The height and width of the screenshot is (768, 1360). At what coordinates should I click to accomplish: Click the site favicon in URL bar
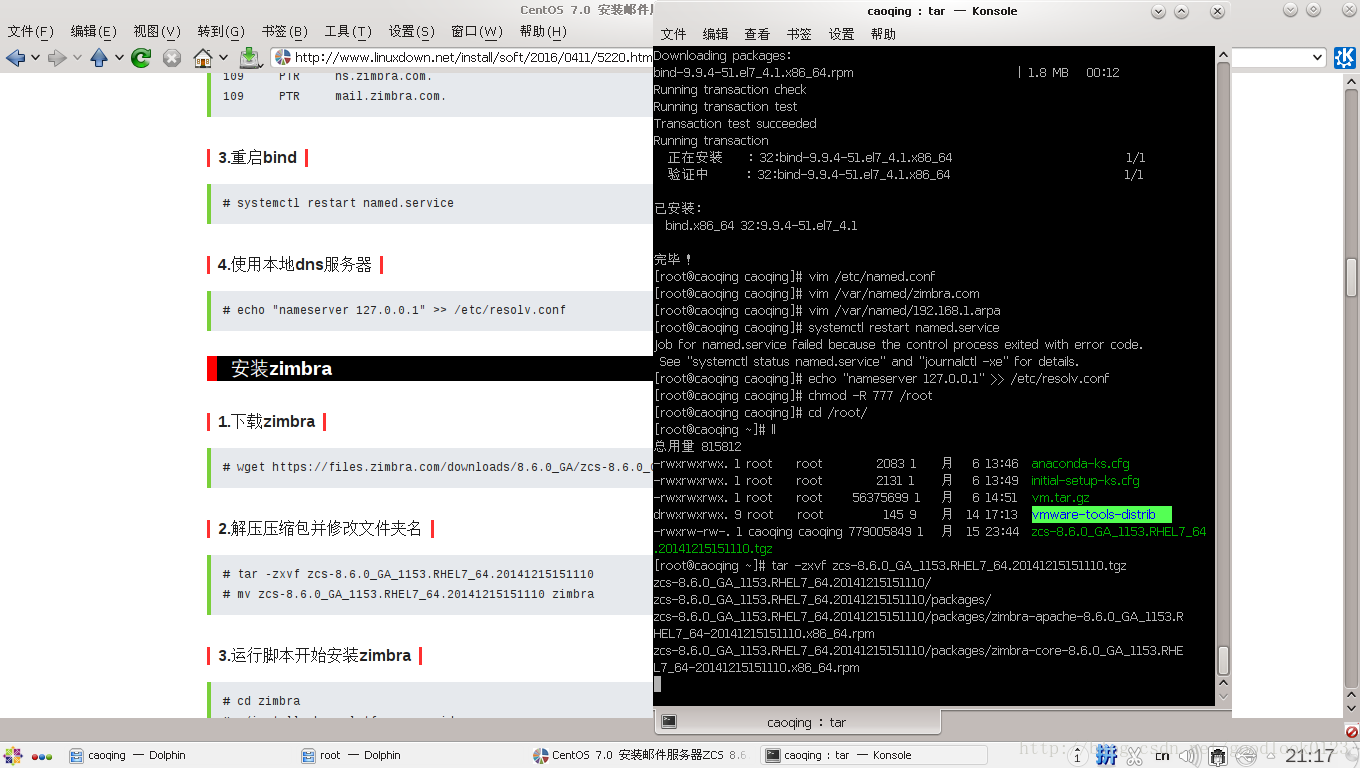tap(283, 58)
